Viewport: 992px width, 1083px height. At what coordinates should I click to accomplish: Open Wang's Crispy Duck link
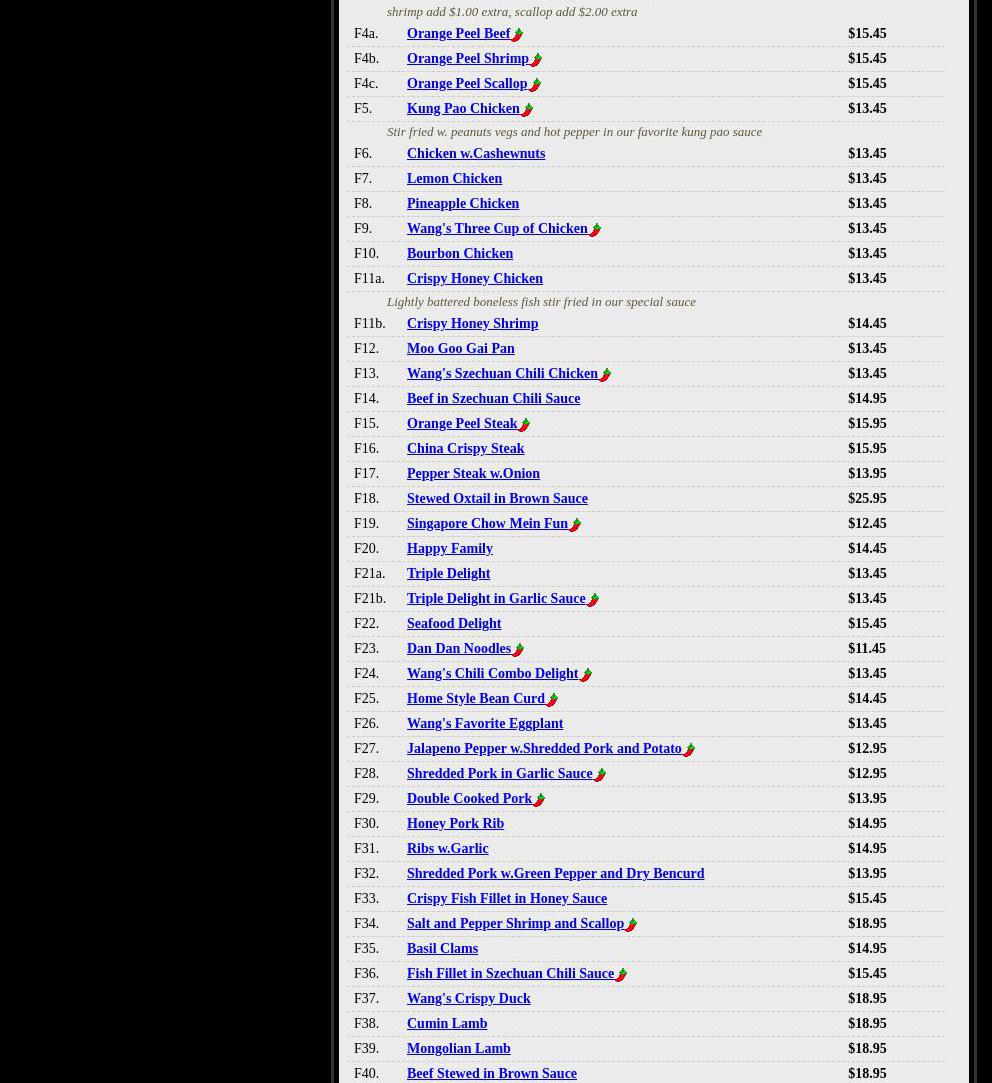point(468,998)
